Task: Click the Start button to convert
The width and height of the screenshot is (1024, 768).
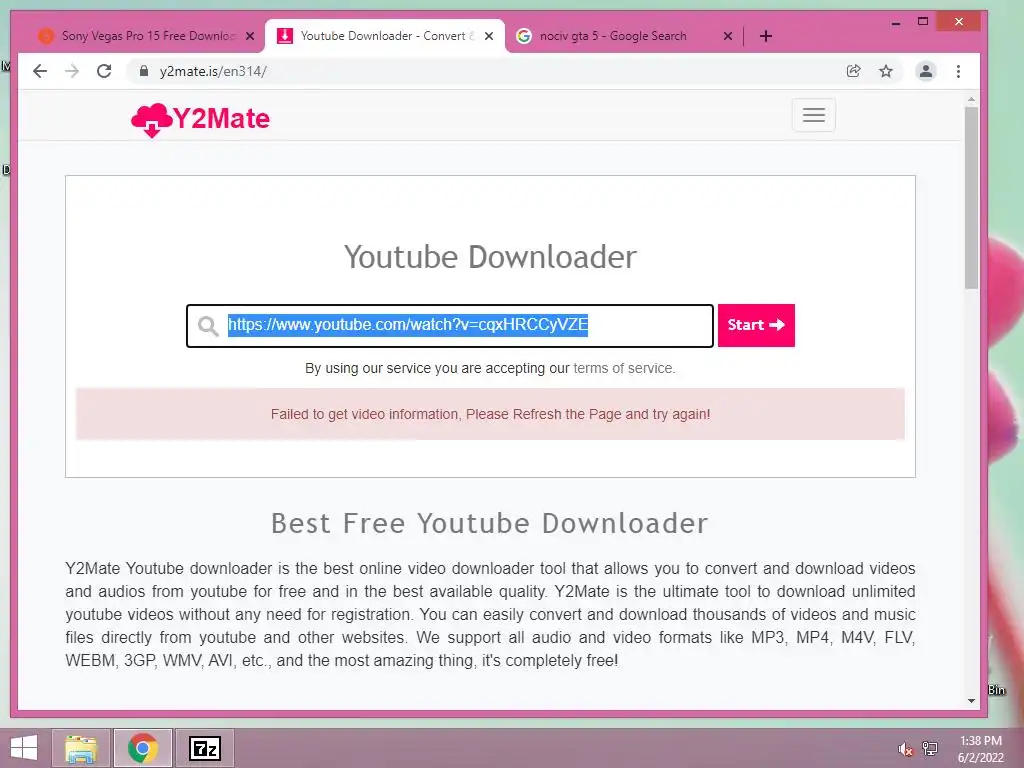Action: point(756,325)
